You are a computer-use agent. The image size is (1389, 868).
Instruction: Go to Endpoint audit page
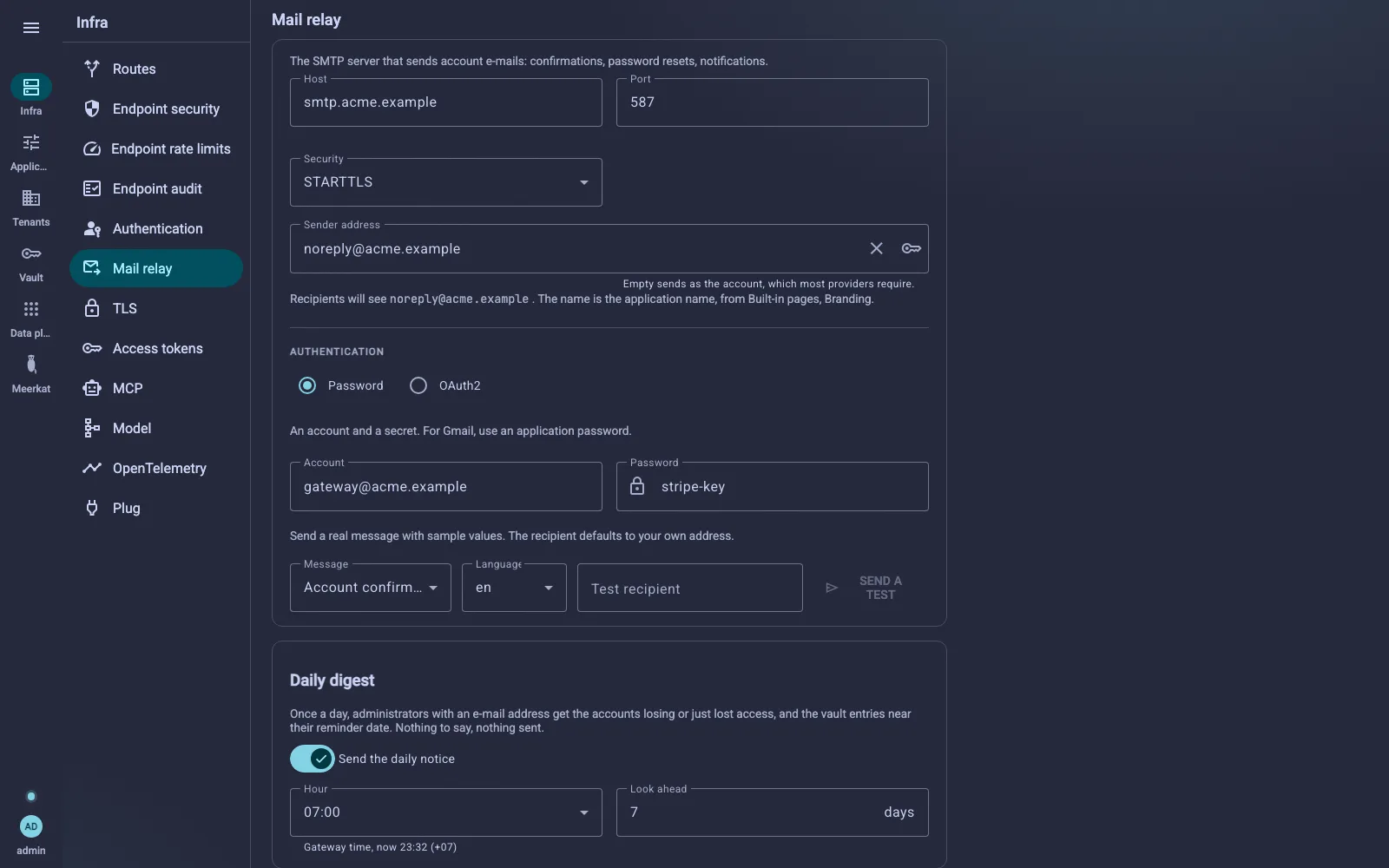(156, 188)
